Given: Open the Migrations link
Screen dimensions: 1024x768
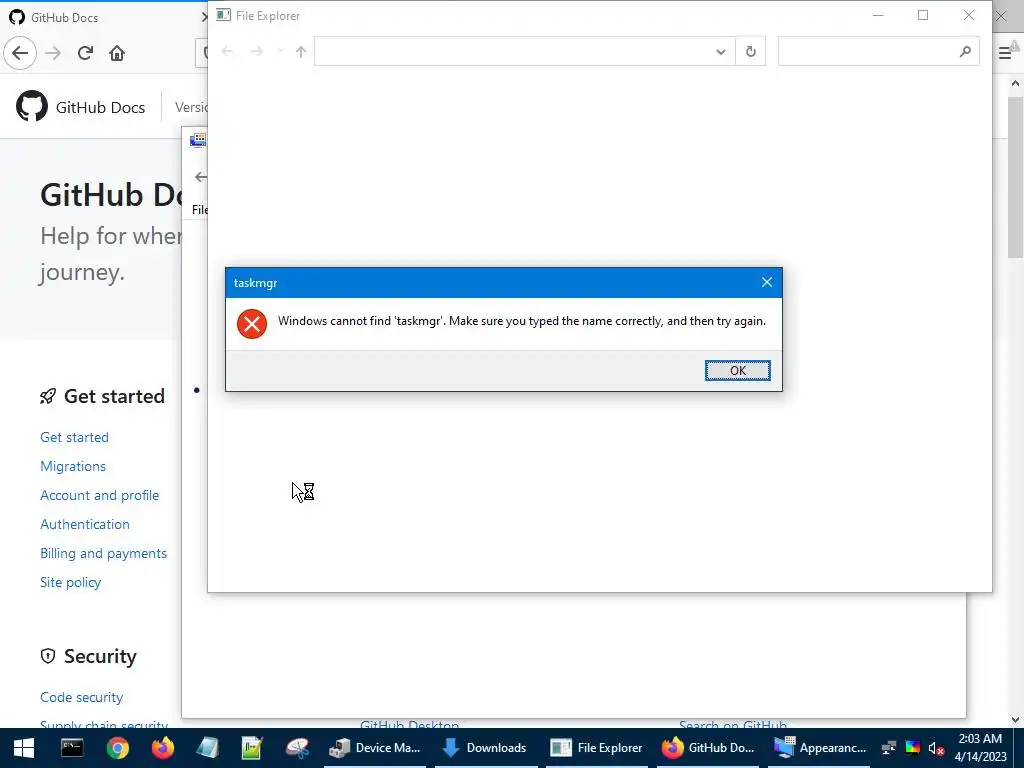Looking at the screenshot, I should tap(73, 466).
